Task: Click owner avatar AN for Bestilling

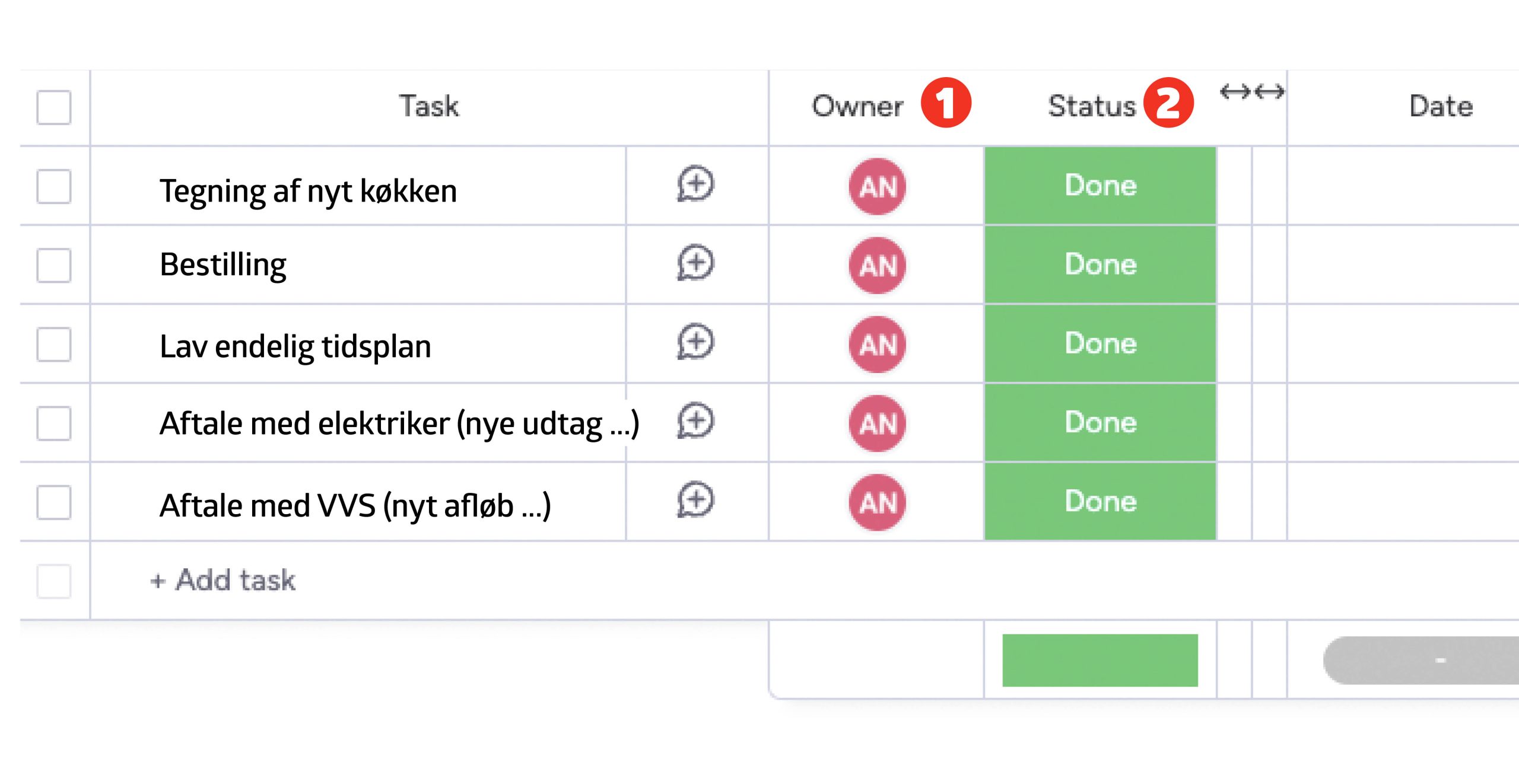Action: coord(877,265)
